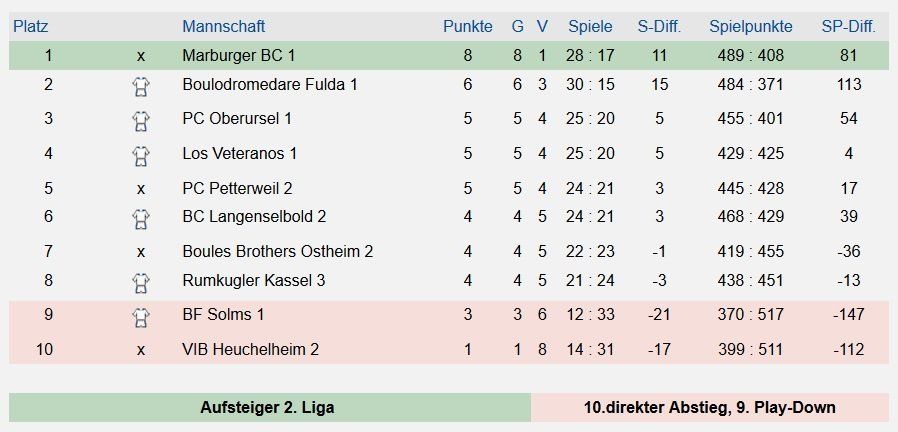
Task: Click the pink direkter Abstieg legend box
Action: point(709,407)
